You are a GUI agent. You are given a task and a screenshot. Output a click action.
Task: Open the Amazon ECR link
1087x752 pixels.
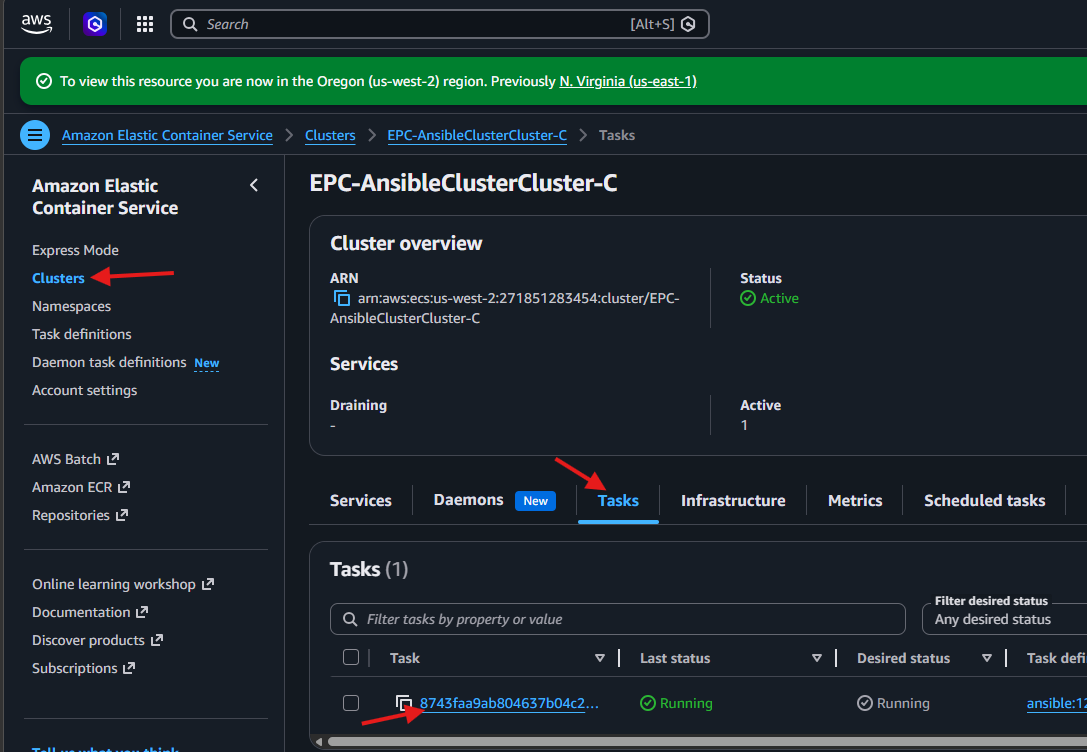click(x=71, y=487)
